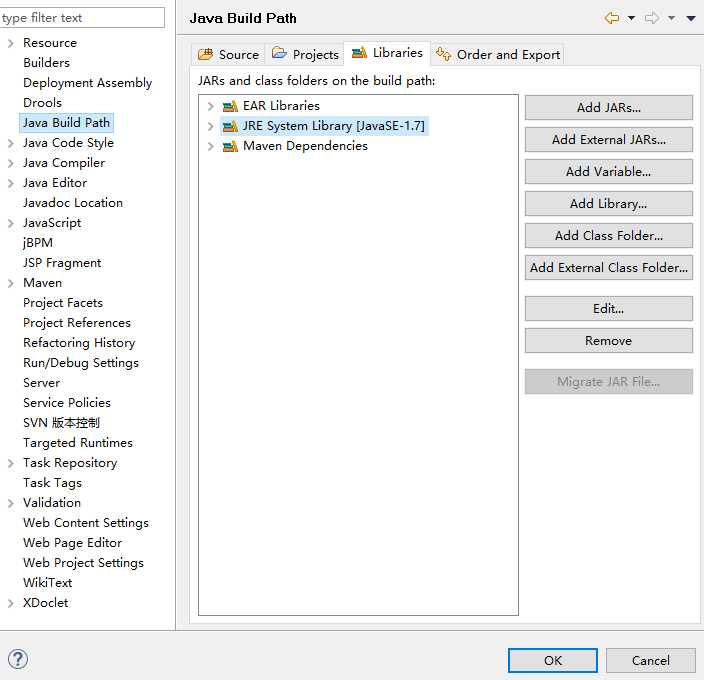The image size is (704, 680).
Task: Click the Add External JARs button
Action: [609, 140]
